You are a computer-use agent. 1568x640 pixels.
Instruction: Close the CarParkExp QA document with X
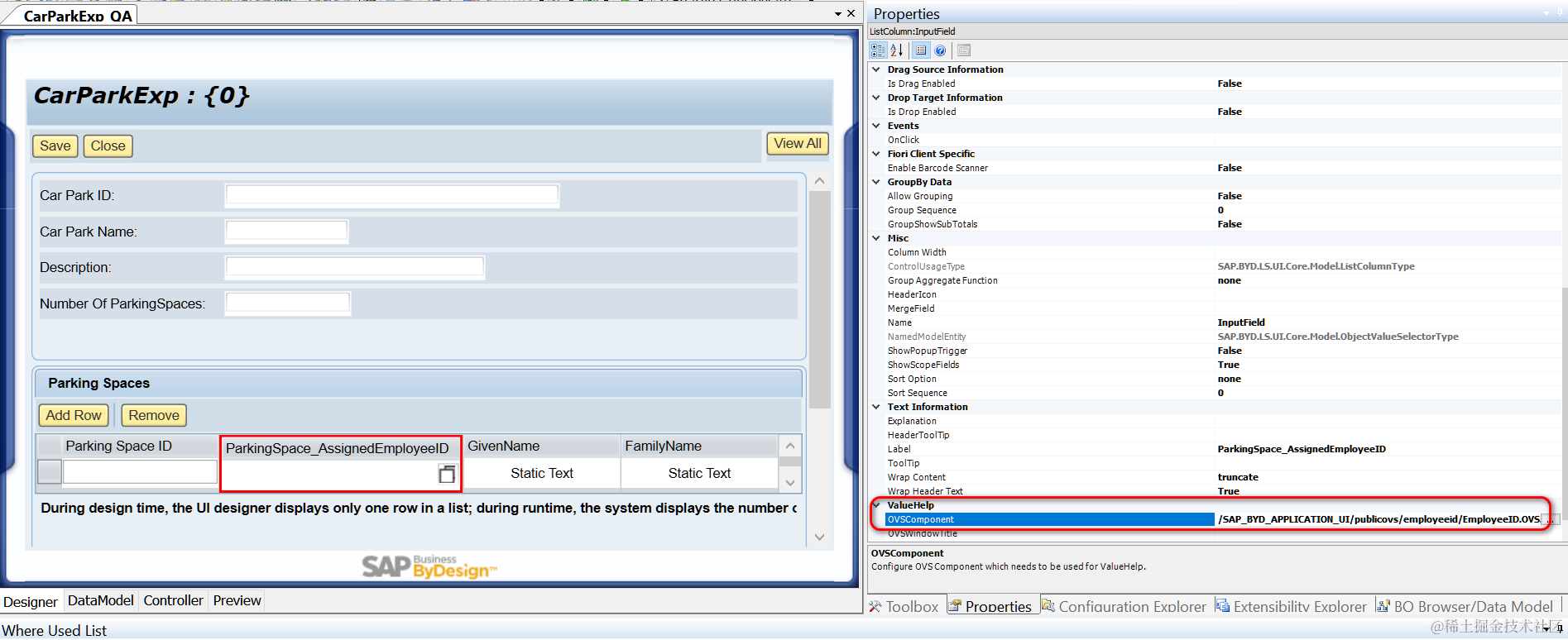point(851,13)
